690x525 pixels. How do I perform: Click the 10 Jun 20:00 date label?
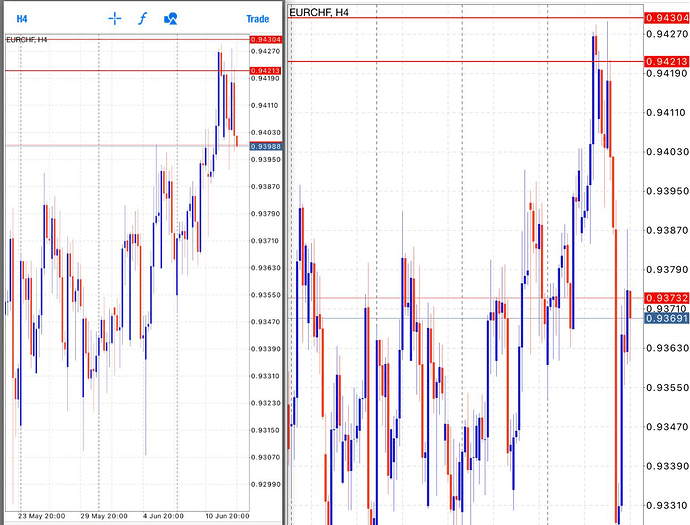227,516
